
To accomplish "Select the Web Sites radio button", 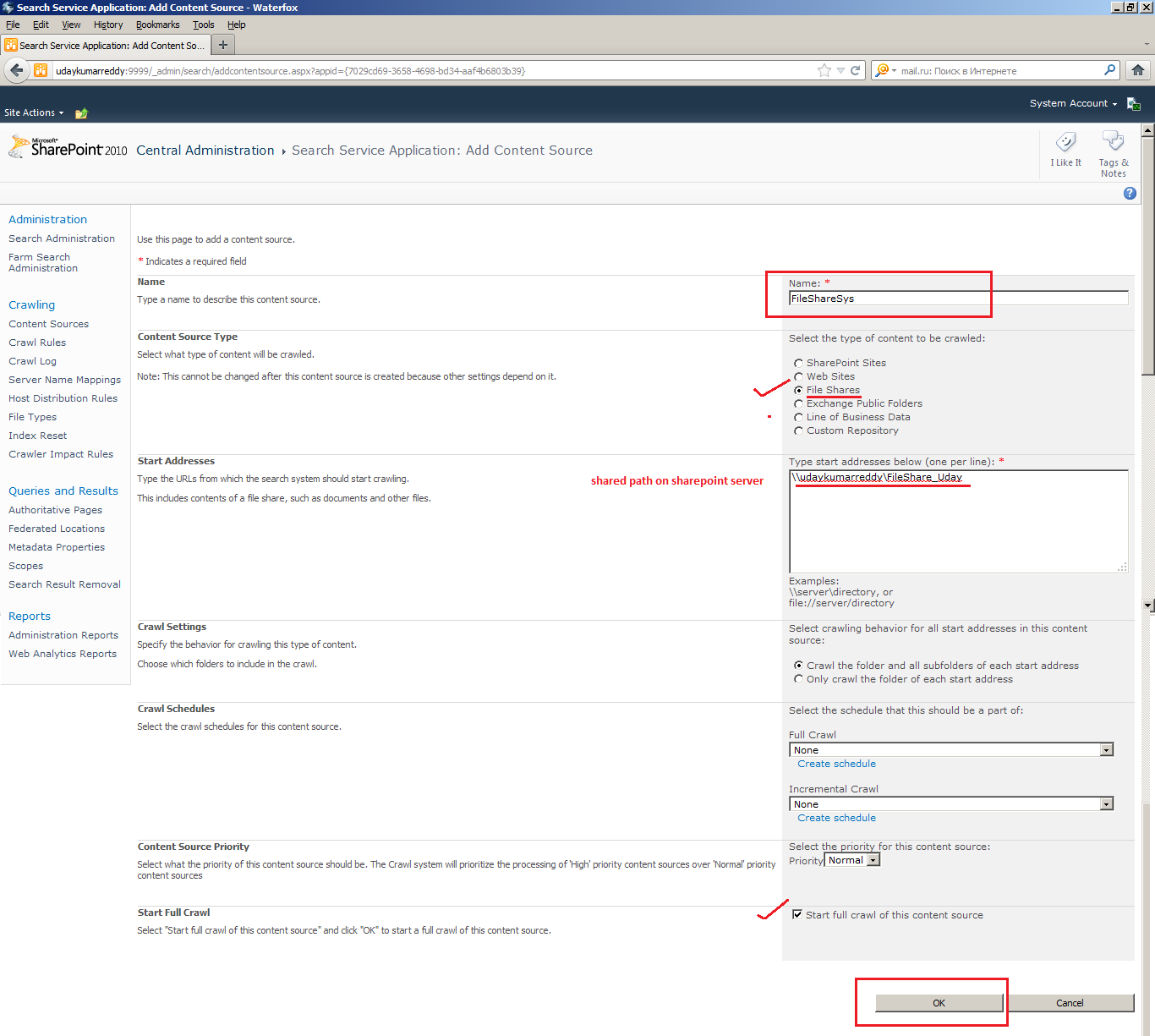I will coord(798,377).
